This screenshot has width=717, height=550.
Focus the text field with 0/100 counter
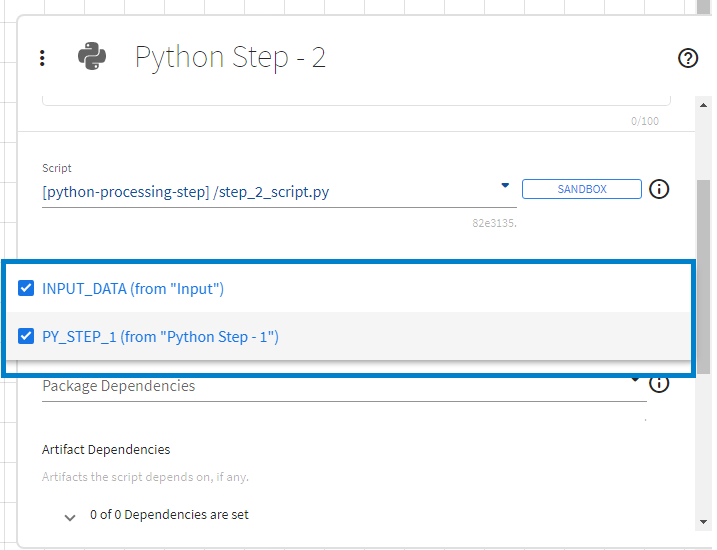click(355, 98)
